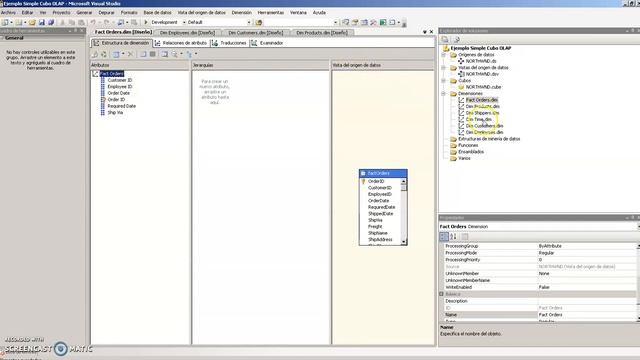Open the Base de datos menu
This screenshot has width=640, height=360.
pyautogui.click(x=157, y=13)
